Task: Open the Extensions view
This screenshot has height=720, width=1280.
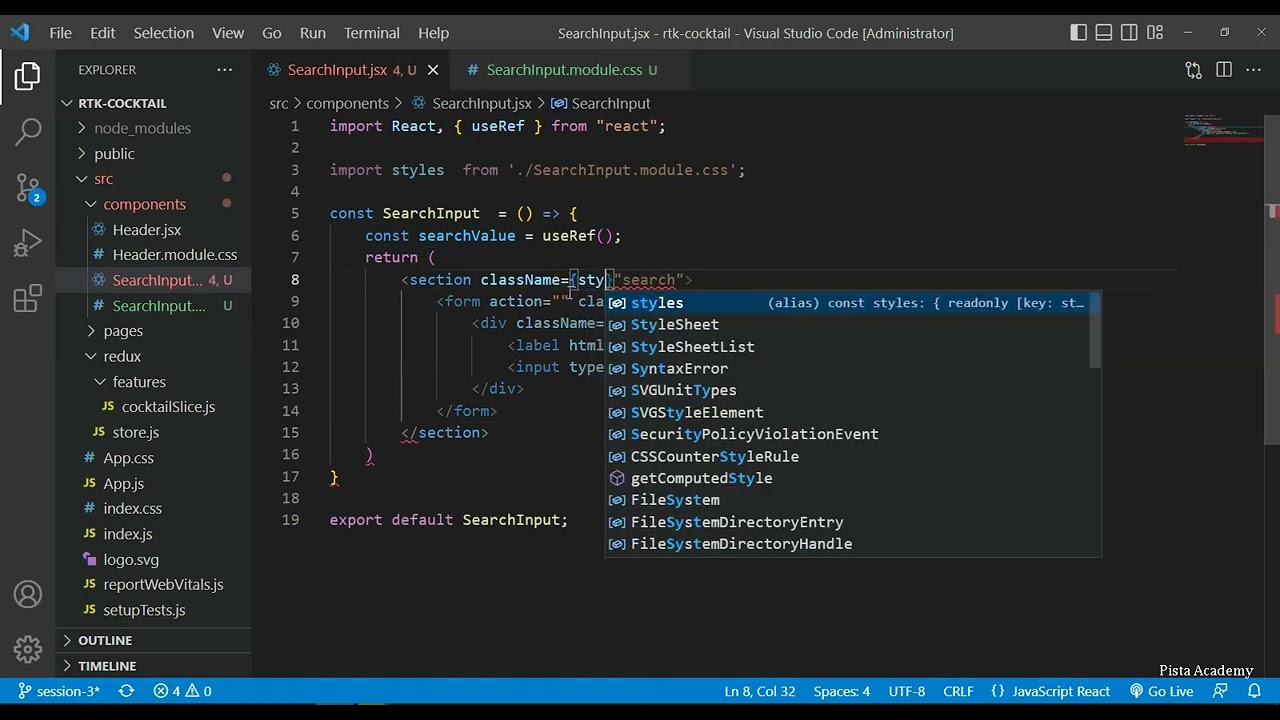Action: coord(28,298)
